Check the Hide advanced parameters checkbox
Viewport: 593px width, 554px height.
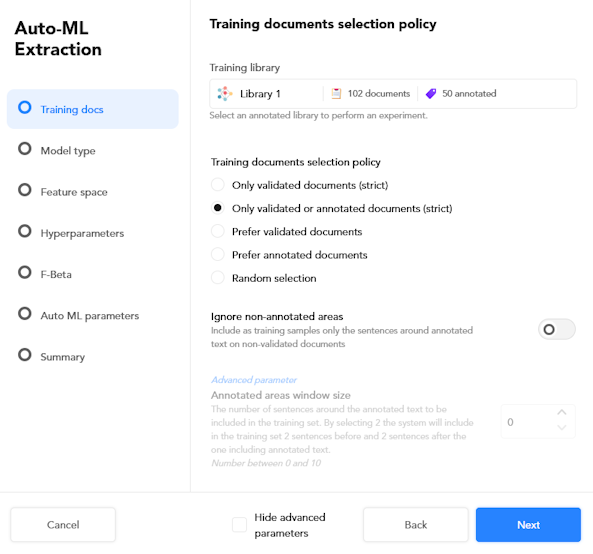pyautogui.click(x=239, y=525)
